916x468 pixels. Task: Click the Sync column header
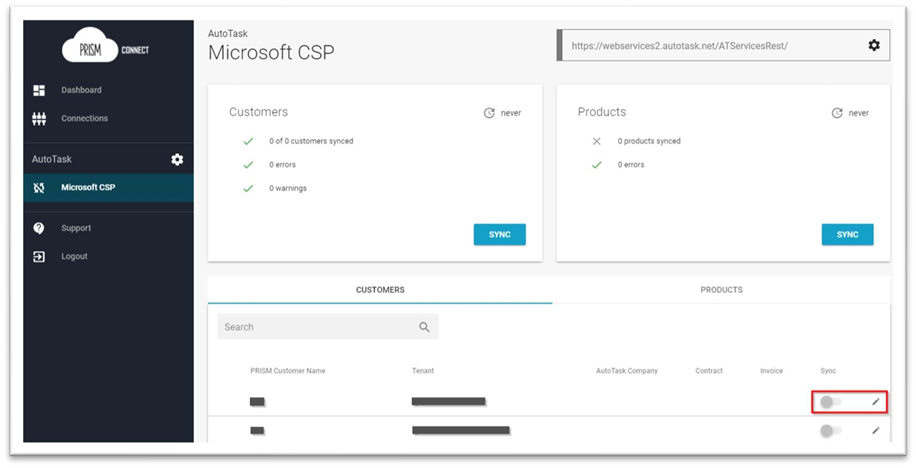[828, 371]
